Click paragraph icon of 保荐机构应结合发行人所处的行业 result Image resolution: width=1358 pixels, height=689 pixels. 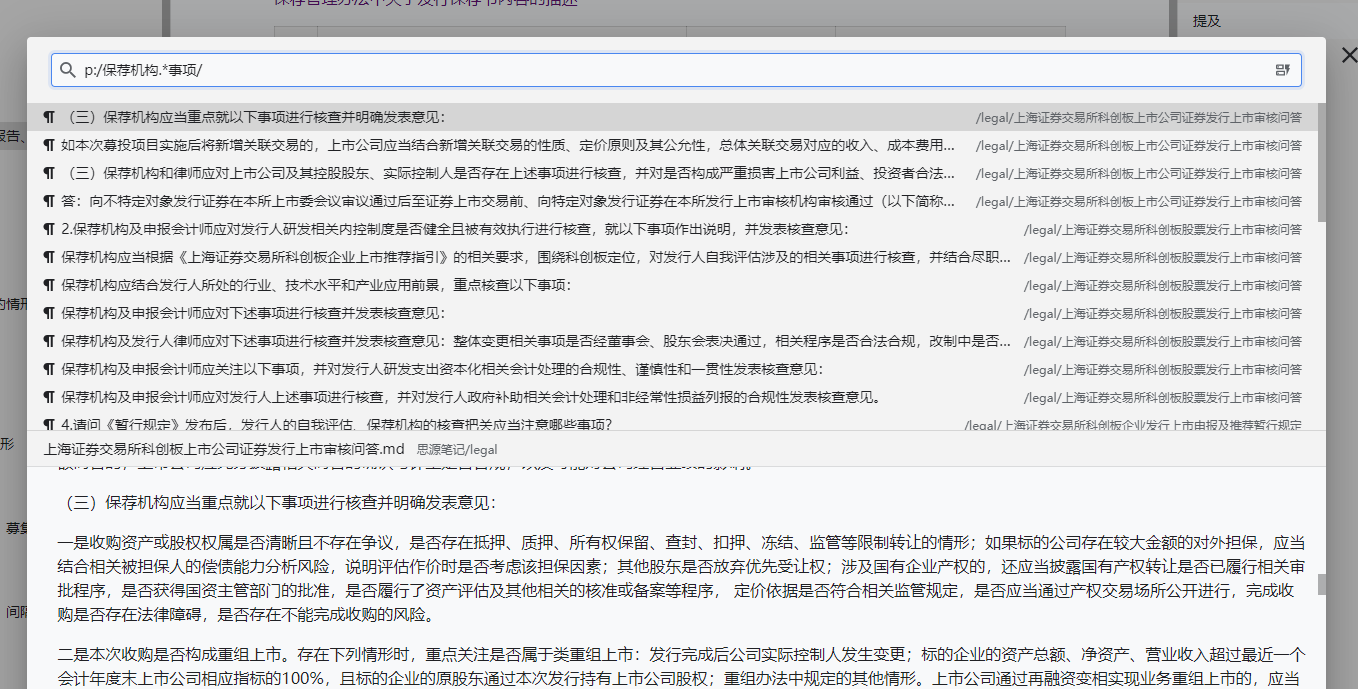pos(49,285)
